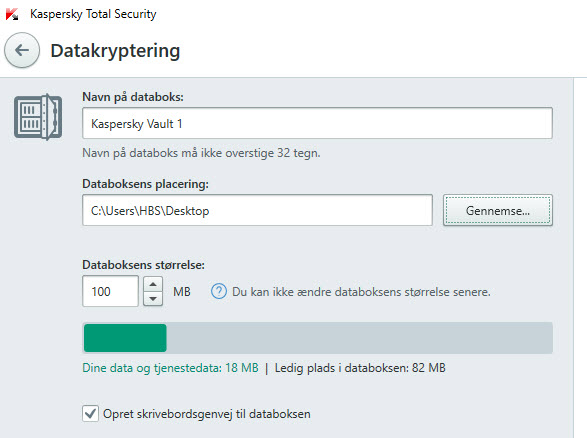587x438 pixels.
Task: Focus the 'Databoksens placering' path field
Action: [258, 210]
